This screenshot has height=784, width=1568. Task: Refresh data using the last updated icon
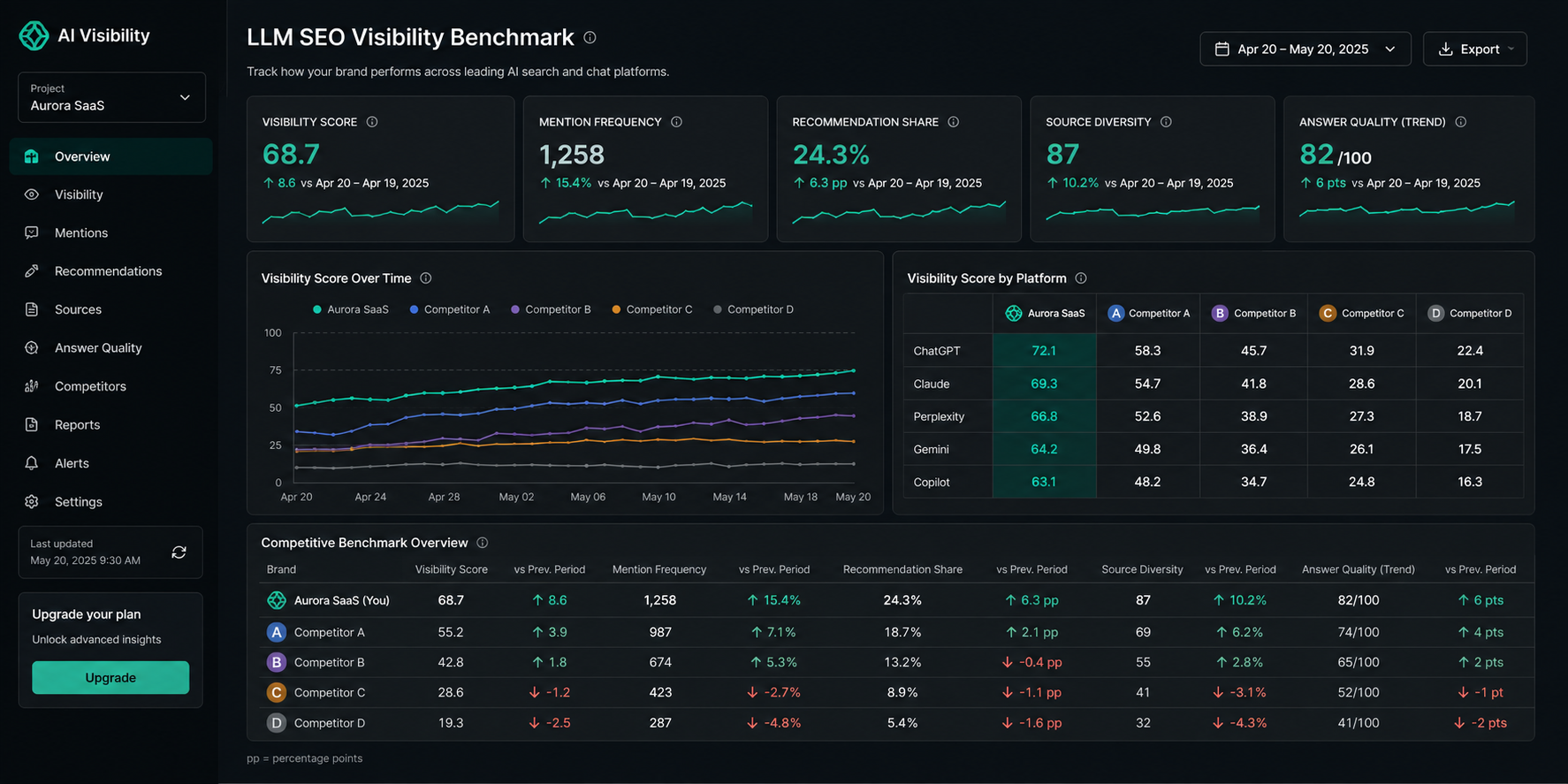179,552
